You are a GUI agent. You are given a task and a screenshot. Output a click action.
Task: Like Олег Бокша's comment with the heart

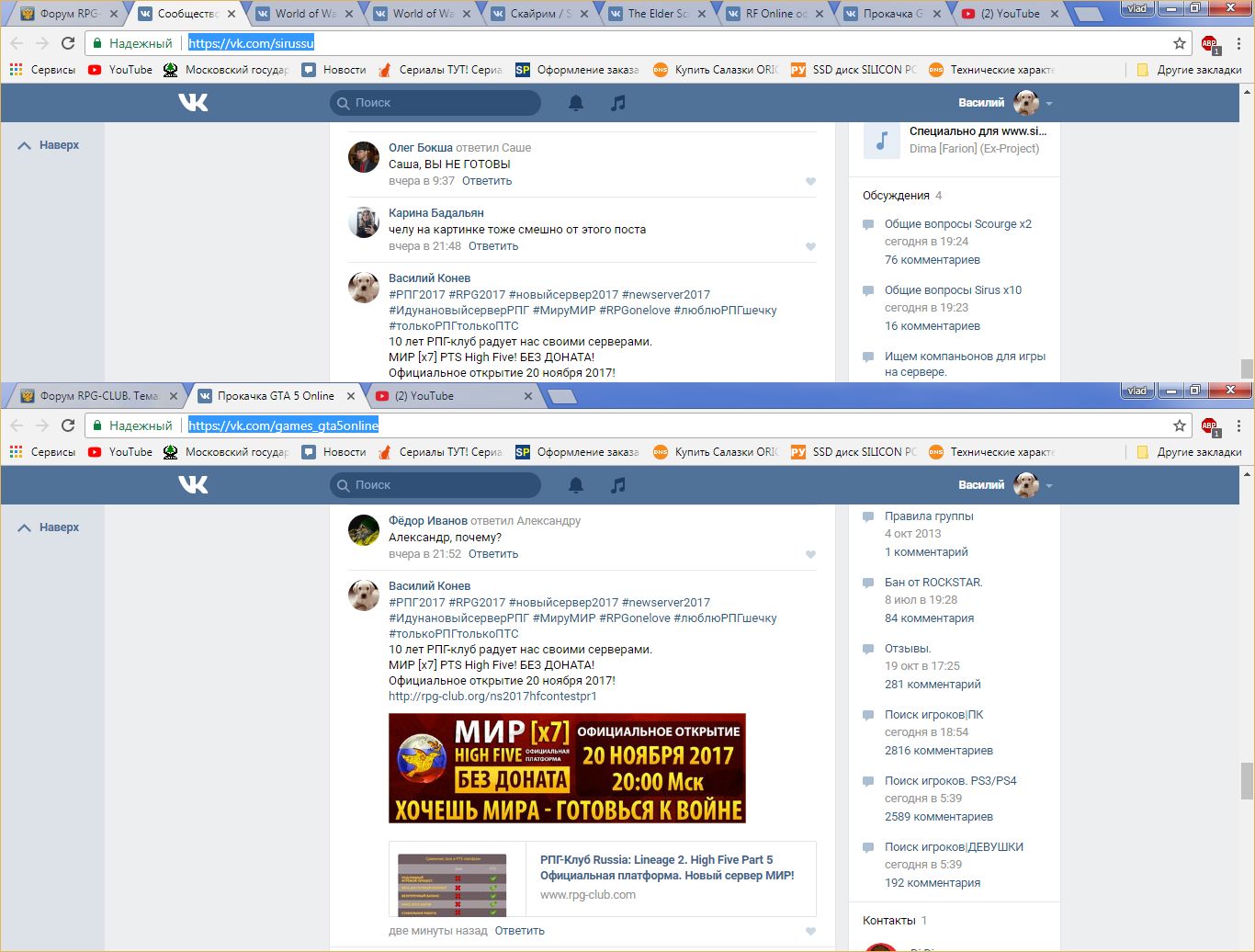pos(810,181)
